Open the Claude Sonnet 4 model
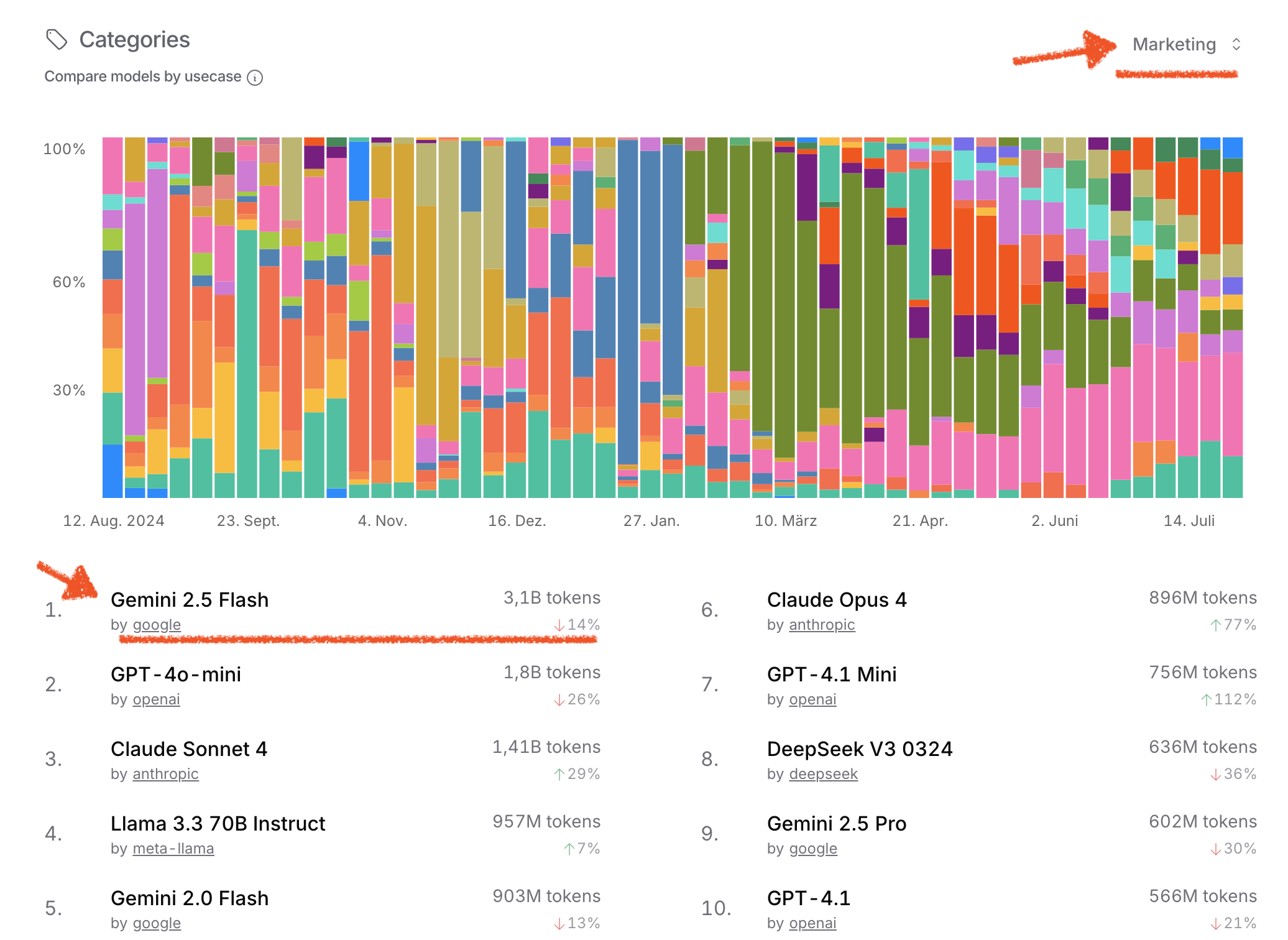This screenshot has height=940, width=1288. [x=189, y=749]
